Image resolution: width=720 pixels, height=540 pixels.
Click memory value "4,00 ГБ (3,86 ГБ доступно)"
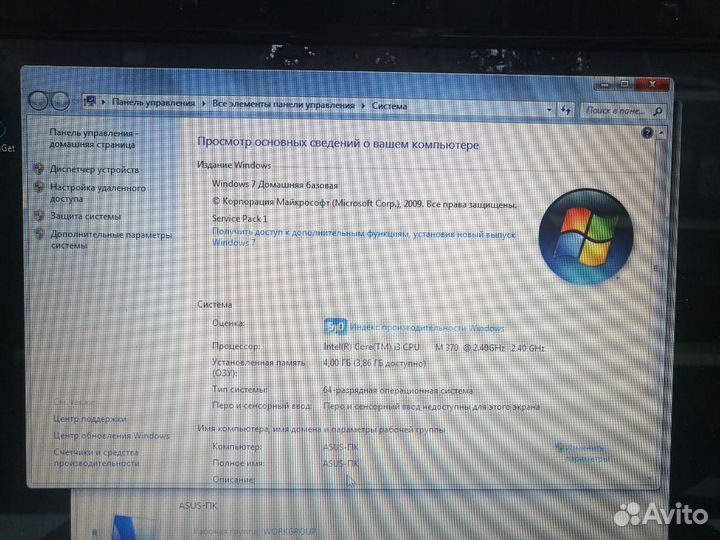coord(374,363)
